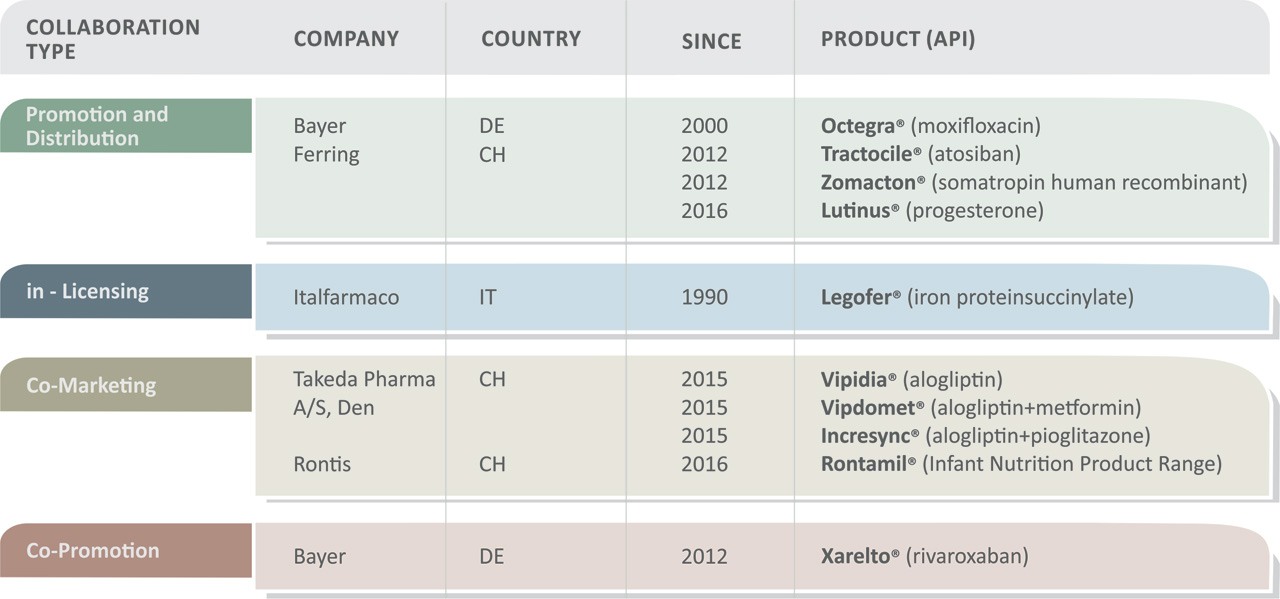The image size is (1280, 599).
Task: Click the SINCE column header
Action: 712,41
